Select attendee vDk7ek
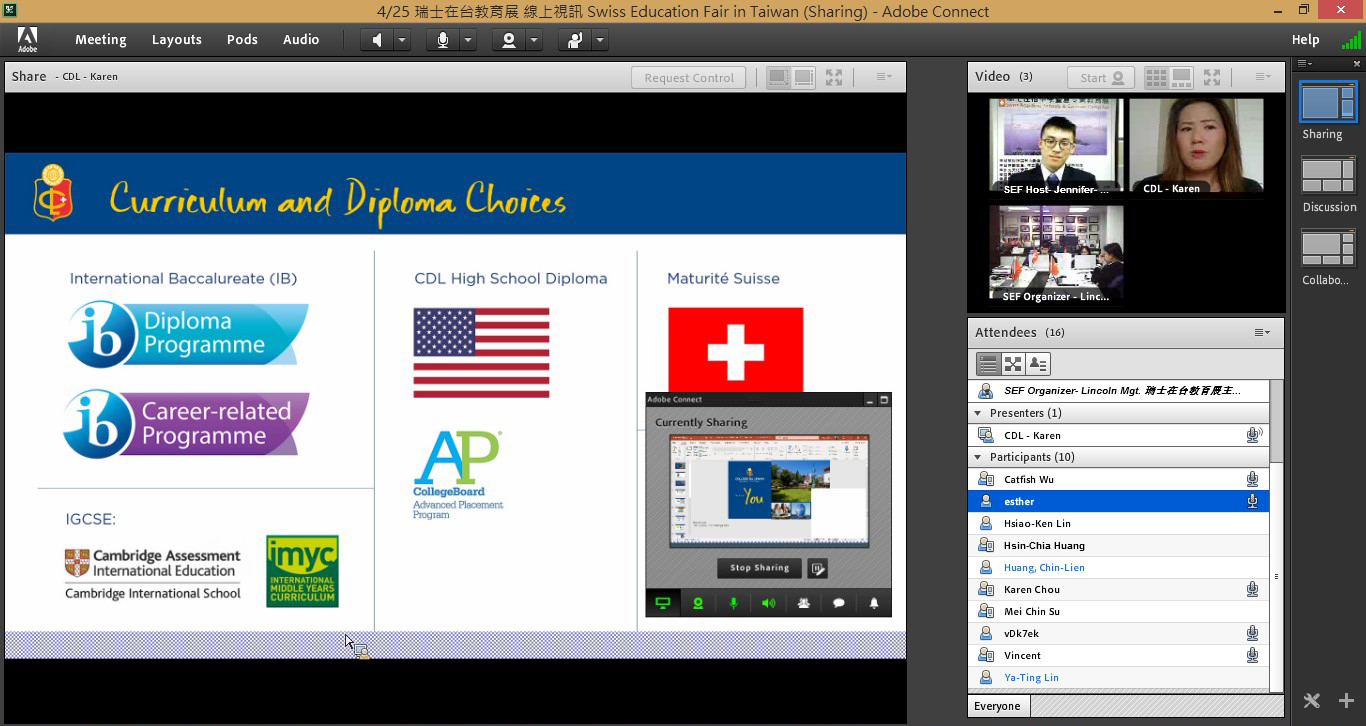Image resolution: width=1366 pixels, height=726 pixels. pyautogui.click(x=1119, y=633)
